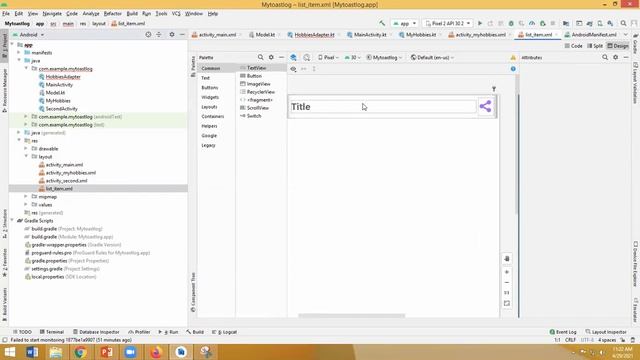Open the Default (en-us) locale dropdown
Viewport: 640px width, 360px height.
point(432,58)
